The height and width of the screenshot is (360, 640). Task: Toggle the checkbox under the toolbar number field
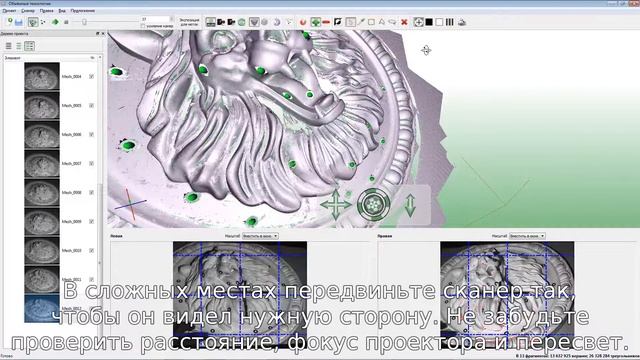[x=143, y=26]
